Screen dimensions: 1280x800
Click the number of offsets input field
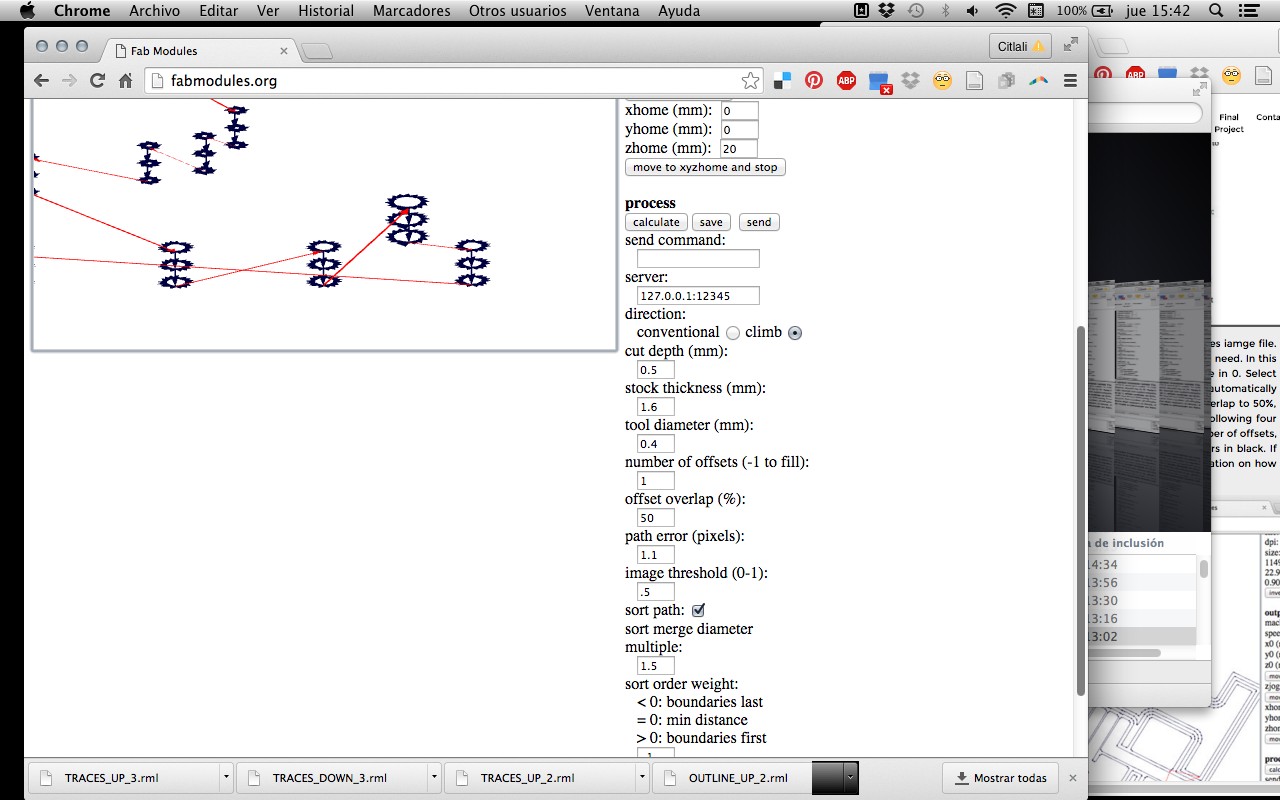(656, 481)
